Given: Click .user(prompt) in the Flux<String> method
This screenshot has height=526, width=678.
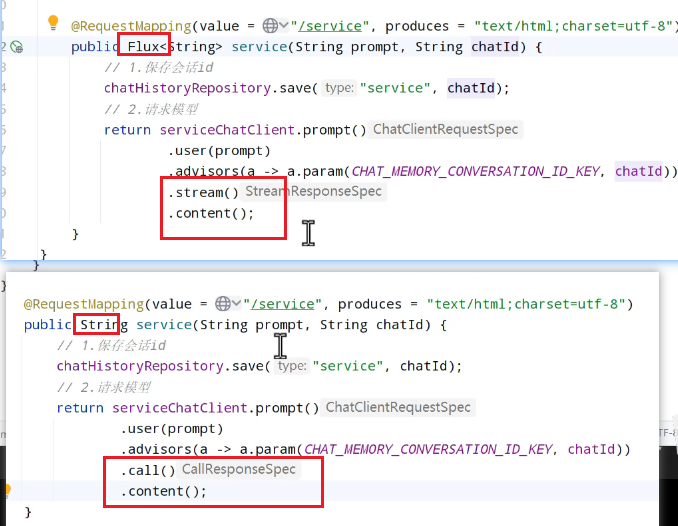Looking at the screenshot, I should [219, 151].
